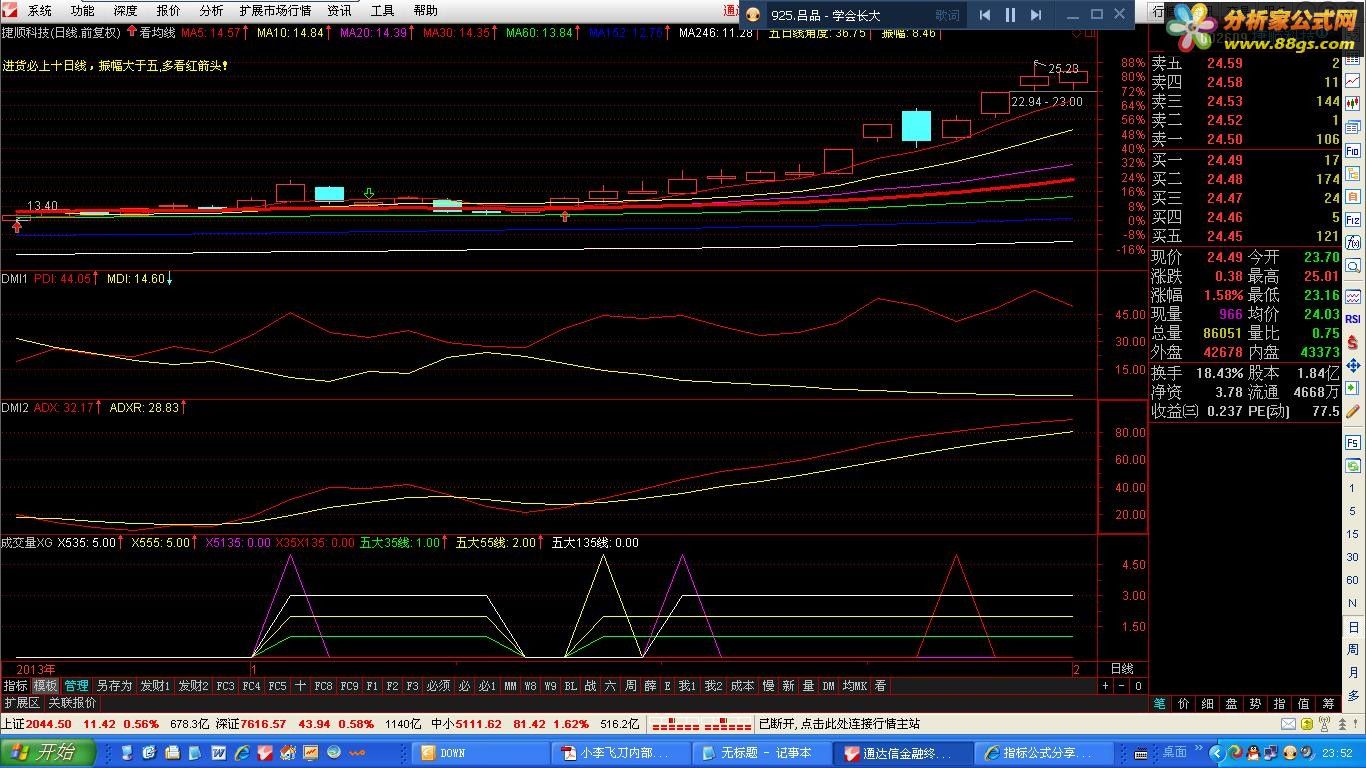Select the 1-minute period button
This screenshot has height=768, width=1366.
click(1353, 488)
